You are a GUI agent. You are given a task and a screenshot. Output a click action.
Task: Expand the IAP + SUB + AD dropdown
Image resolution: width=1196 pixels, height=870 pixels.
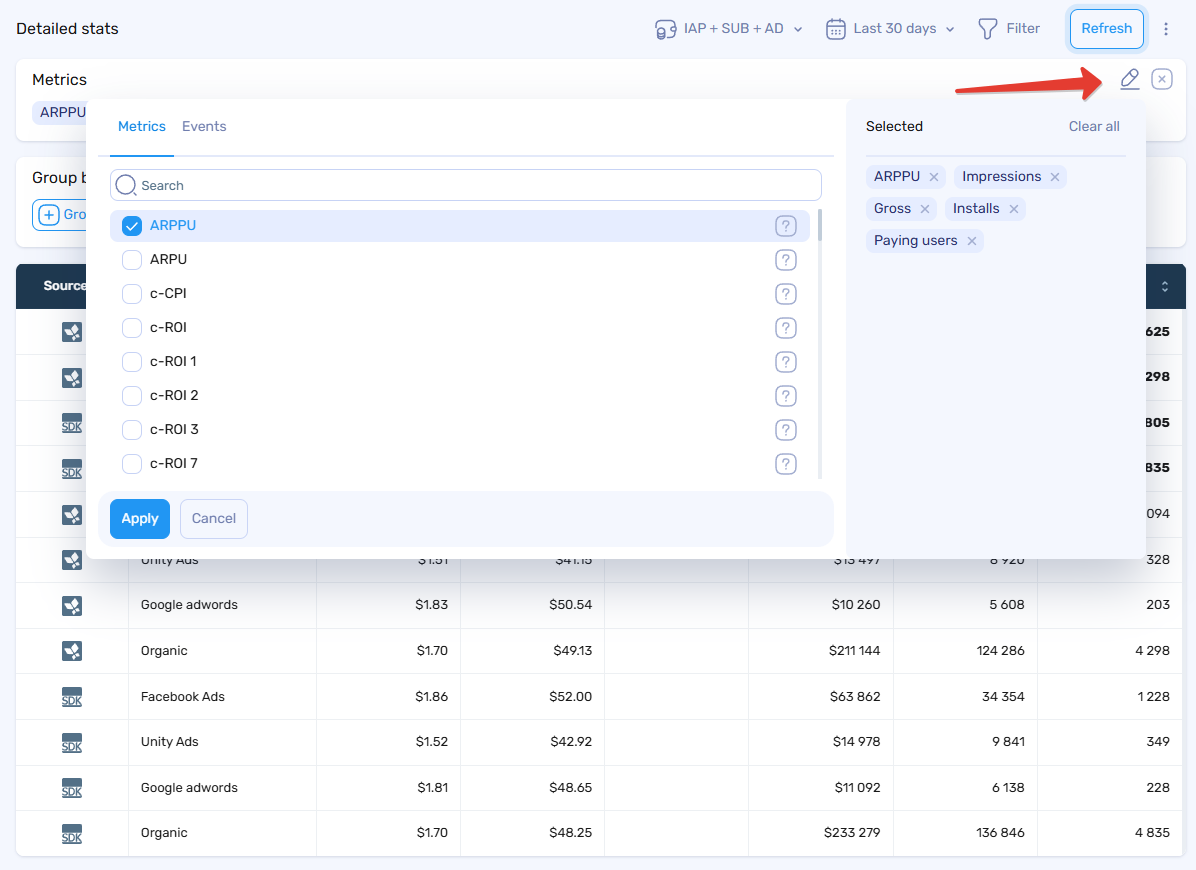[729, 29]
